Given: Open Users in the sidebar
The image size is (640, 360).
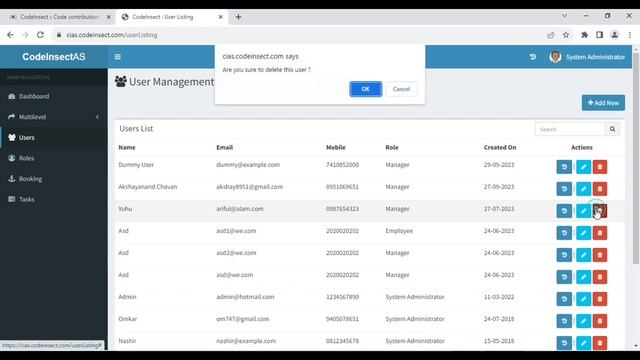Looking at the screenshot, I should [54, 138].
